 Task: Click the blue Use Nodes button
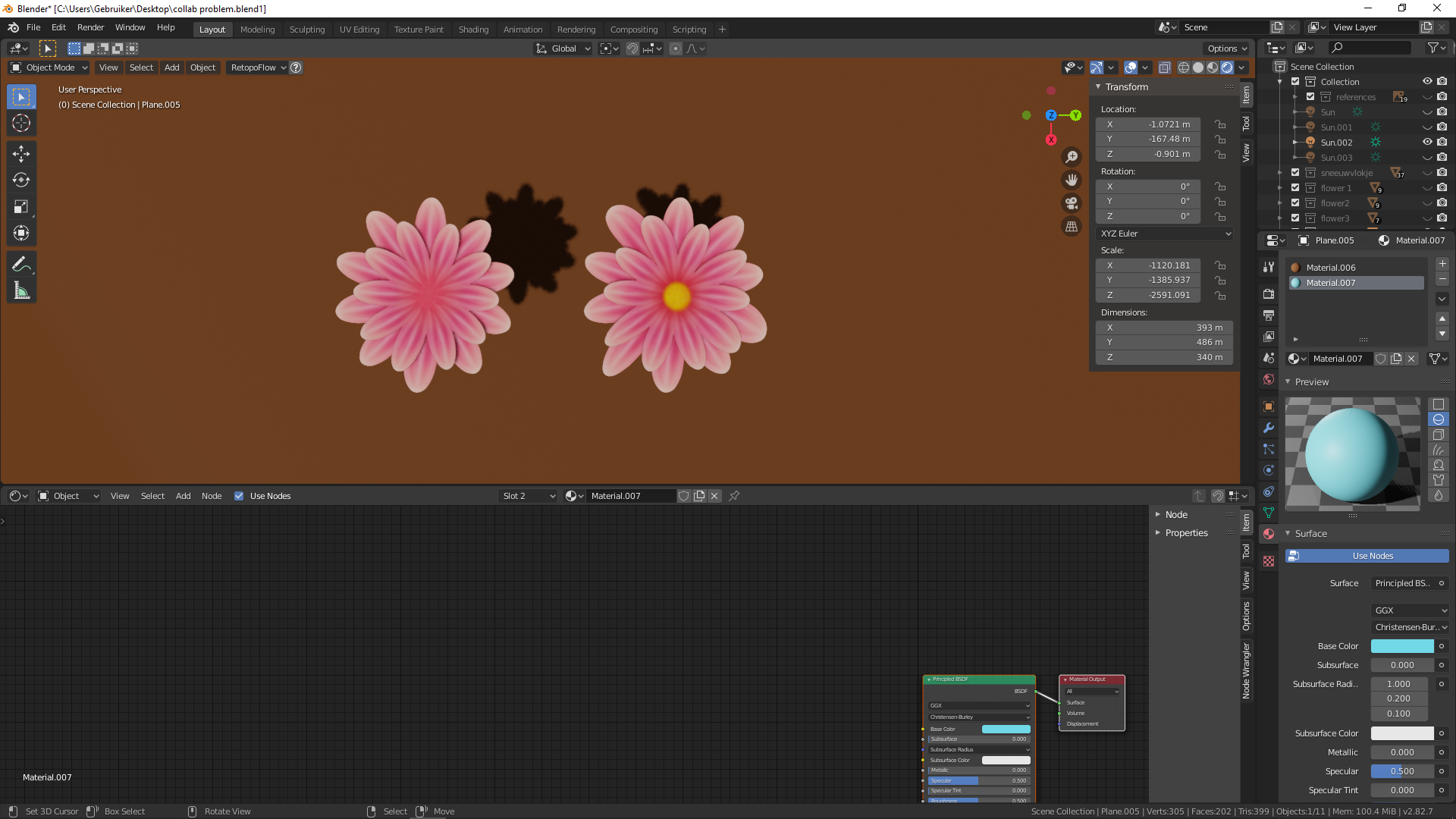[x=1373, y=556]
